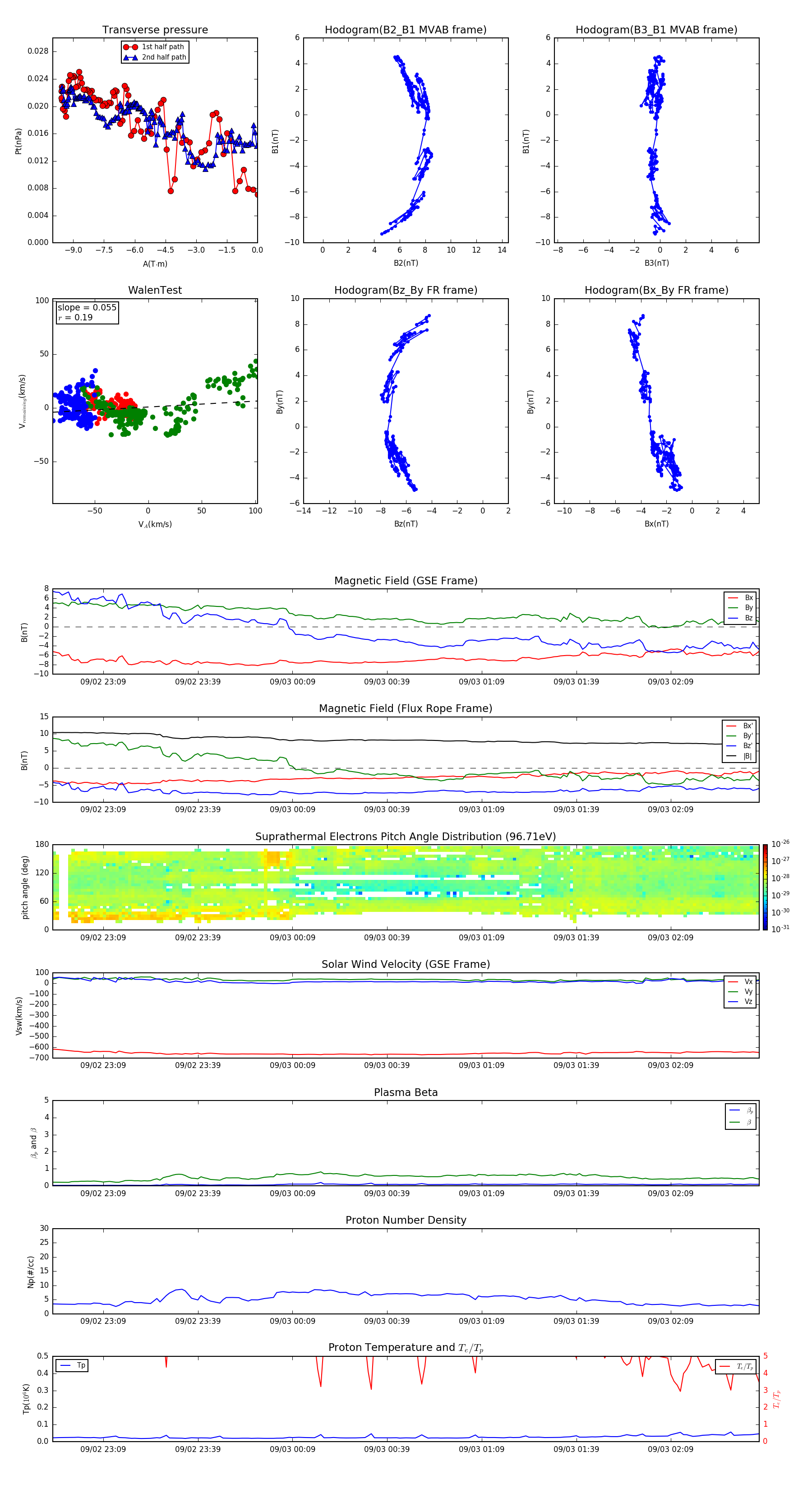Click 'Solar Wind Velocity (GSE Frame)' title
Viewport: 812px width, 1489px height.
[406, 965]
